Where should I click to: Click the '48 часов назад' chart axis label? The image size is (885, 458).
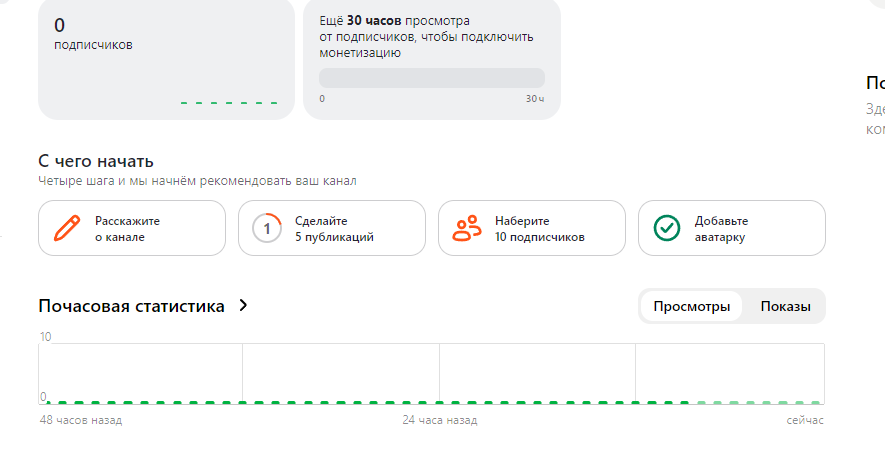pyautogui.click(x=80, y=420)
